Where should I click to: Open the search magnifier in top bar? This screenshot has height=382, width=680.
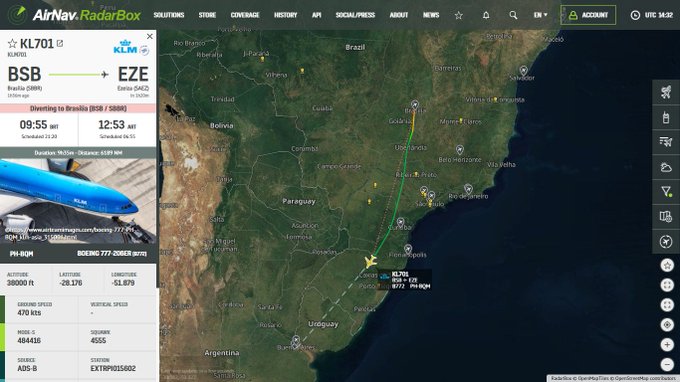pyautogui.click(x=513, y=15)
